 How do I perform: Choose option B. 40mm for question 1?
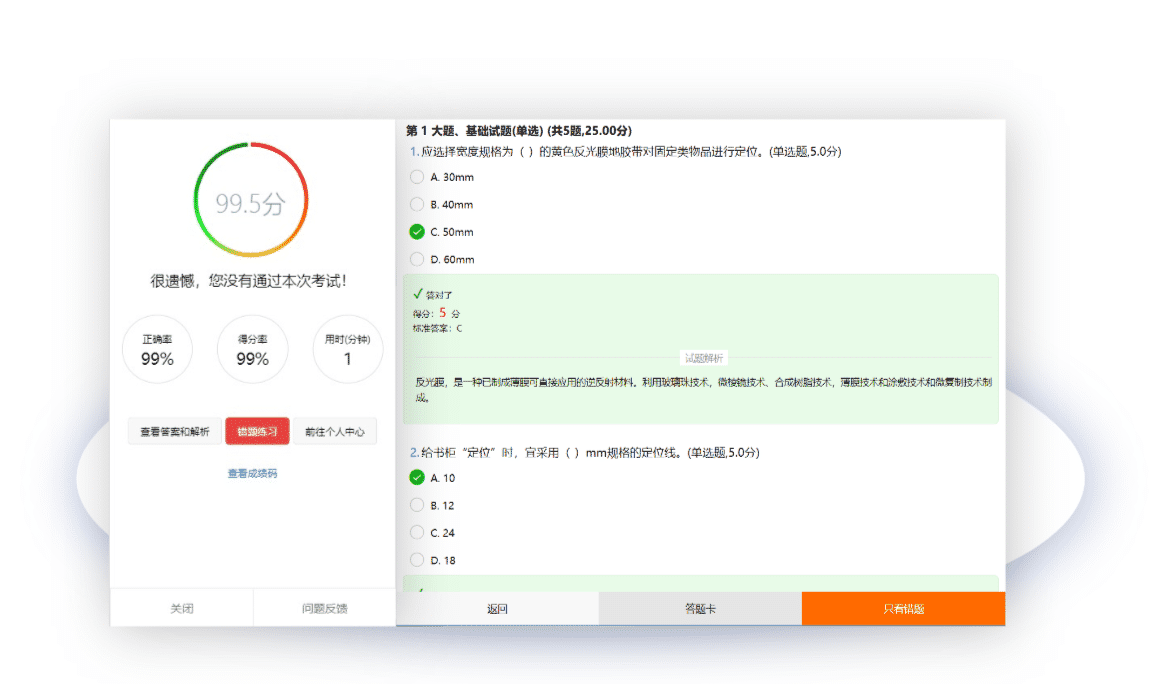click(417, 204)
